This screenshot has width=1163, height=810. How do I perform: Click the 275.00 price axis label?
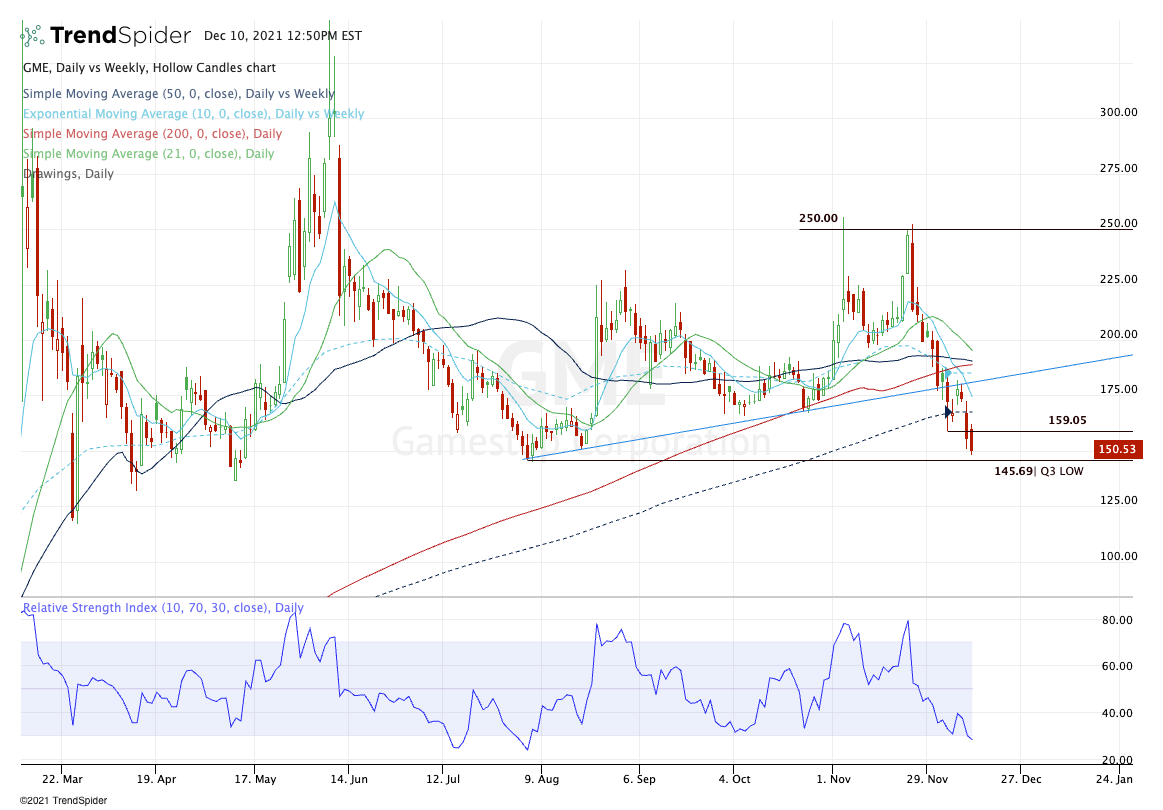[1118, 168]
